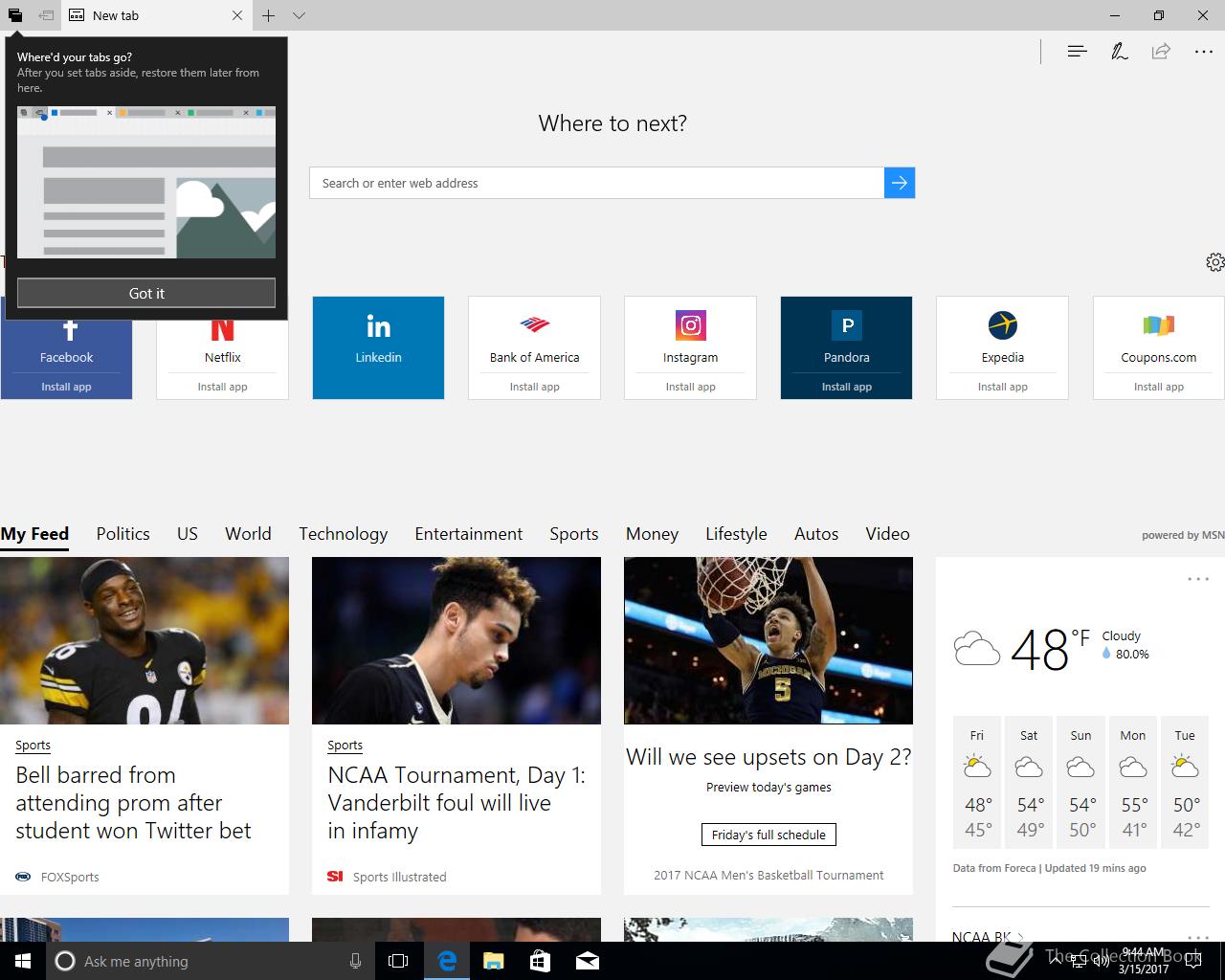Click the Cortana microphone icon
1225x980 pixels.
355,961
